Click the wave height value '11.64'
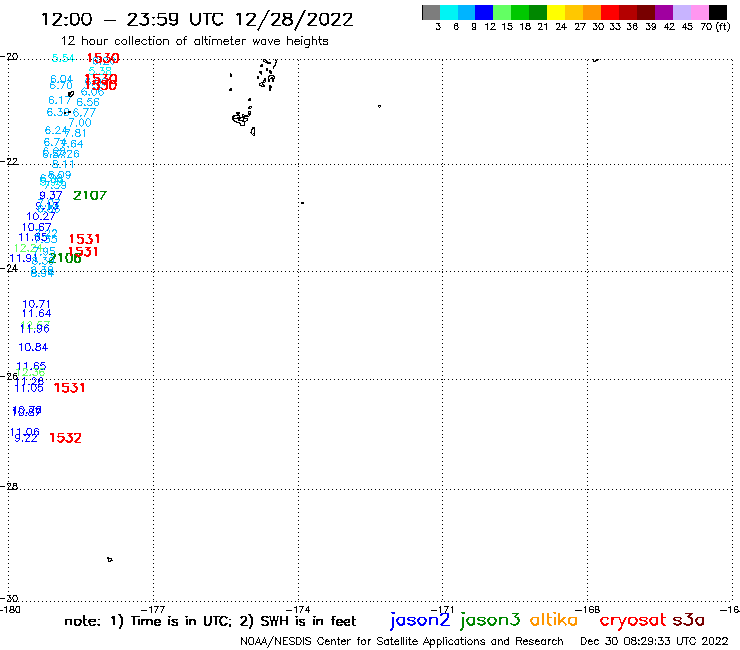740x650 pixels. click(x=36, y=313)
